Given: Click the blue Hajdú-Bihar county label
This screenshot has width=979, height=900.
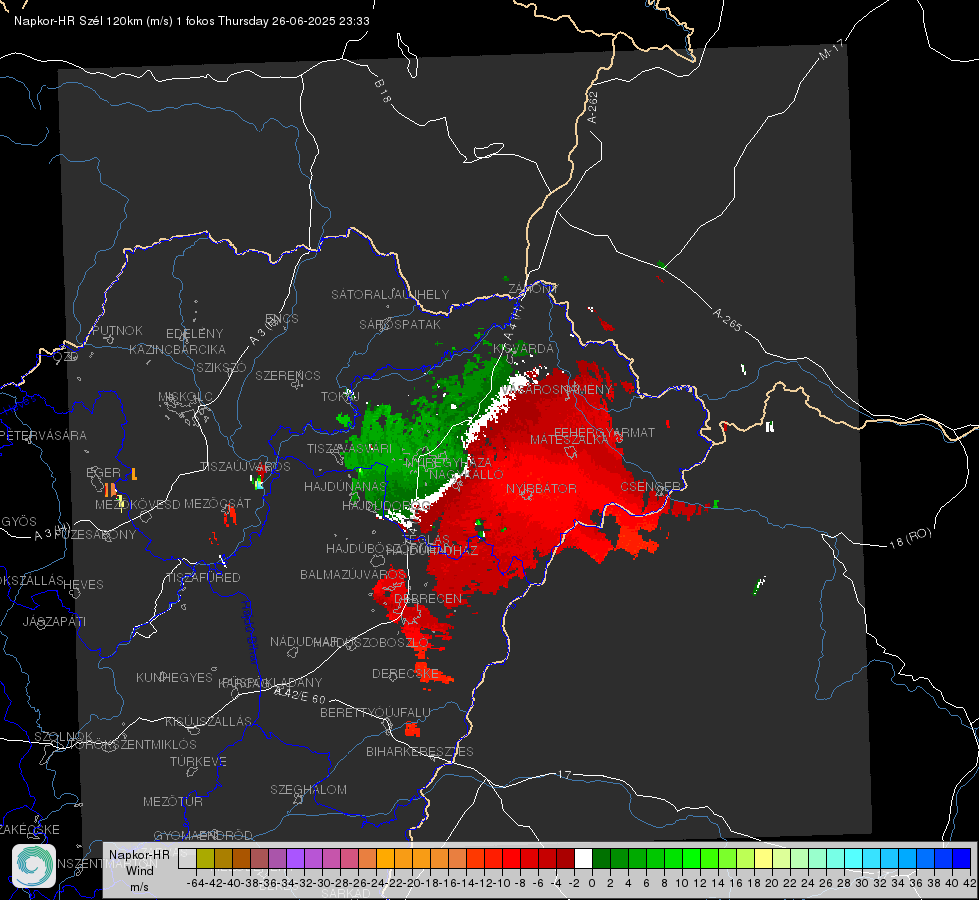Looking at the screenshot, I should [250, 632].
